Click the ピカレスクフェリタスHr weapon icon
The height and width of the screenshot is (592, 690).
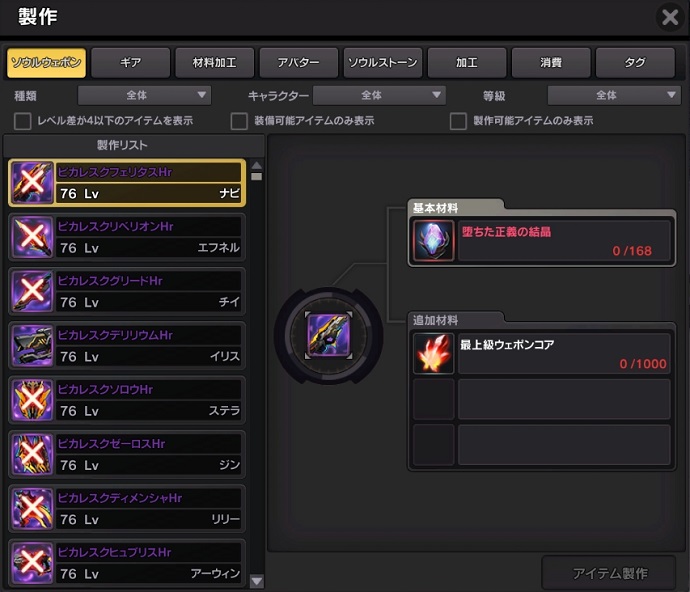pyautogui.click(x=32, y=183)
